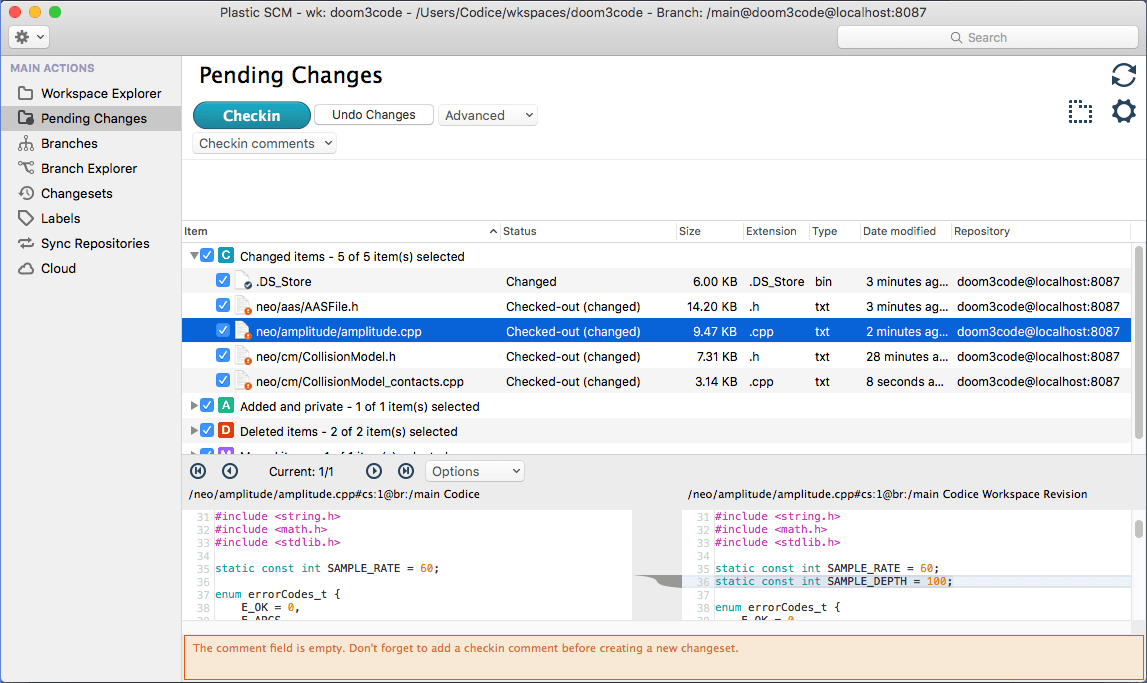Click the Branches tree icon in sidebar
The width and height of the screenshot is (1147, 683).
[x=26, y=143]
